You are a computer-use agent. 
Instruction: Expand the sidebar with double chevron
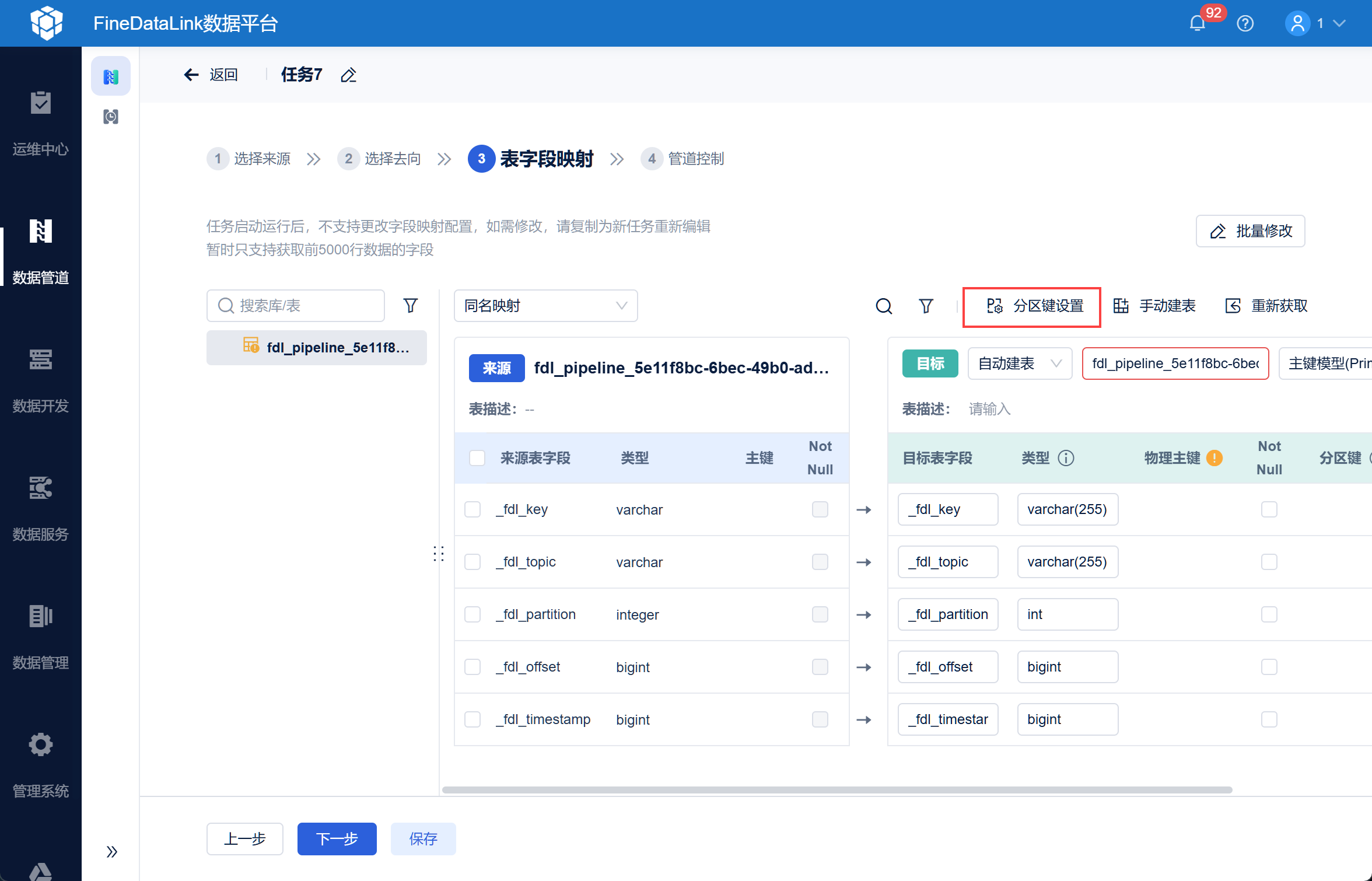pos(112,852)
